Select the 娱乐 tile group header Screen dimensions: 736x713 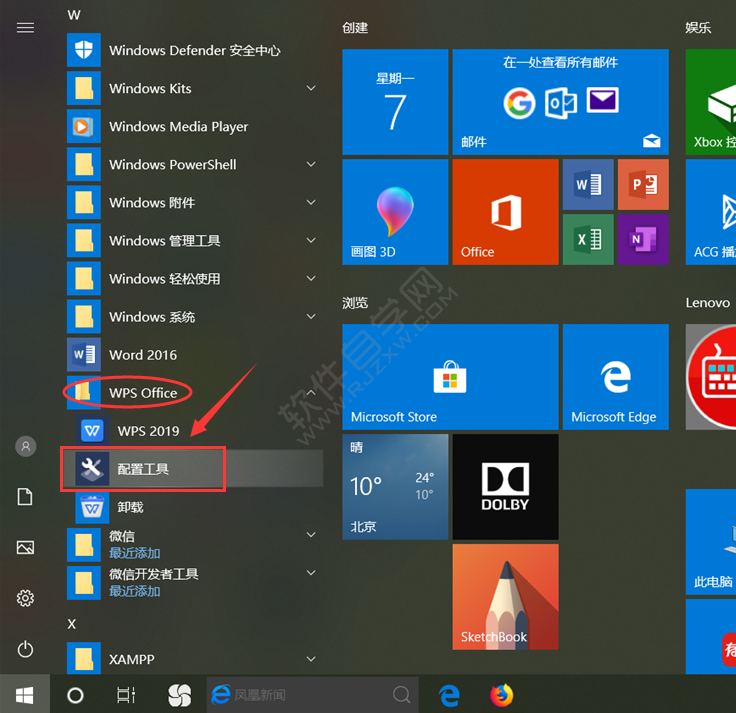[x=698, y=28]
